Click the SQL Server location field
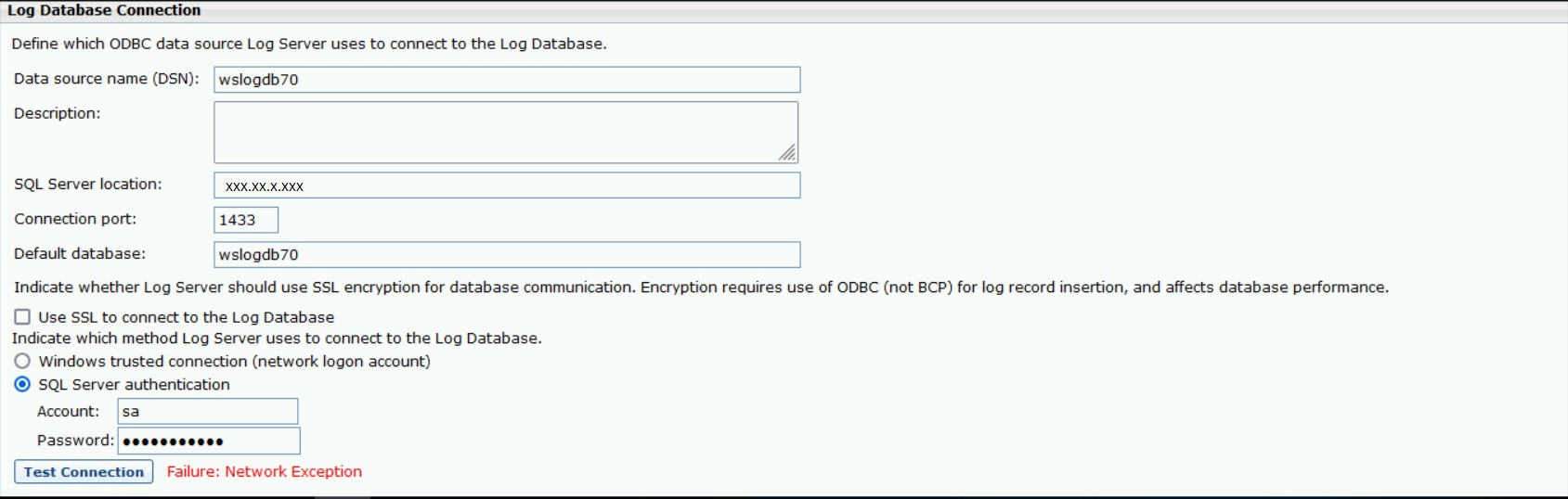 [507, 186]
